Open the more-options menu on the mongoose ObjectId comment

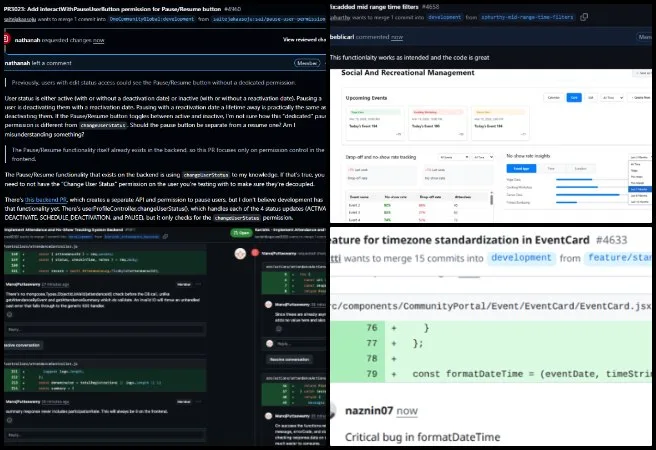pos(199,284)
